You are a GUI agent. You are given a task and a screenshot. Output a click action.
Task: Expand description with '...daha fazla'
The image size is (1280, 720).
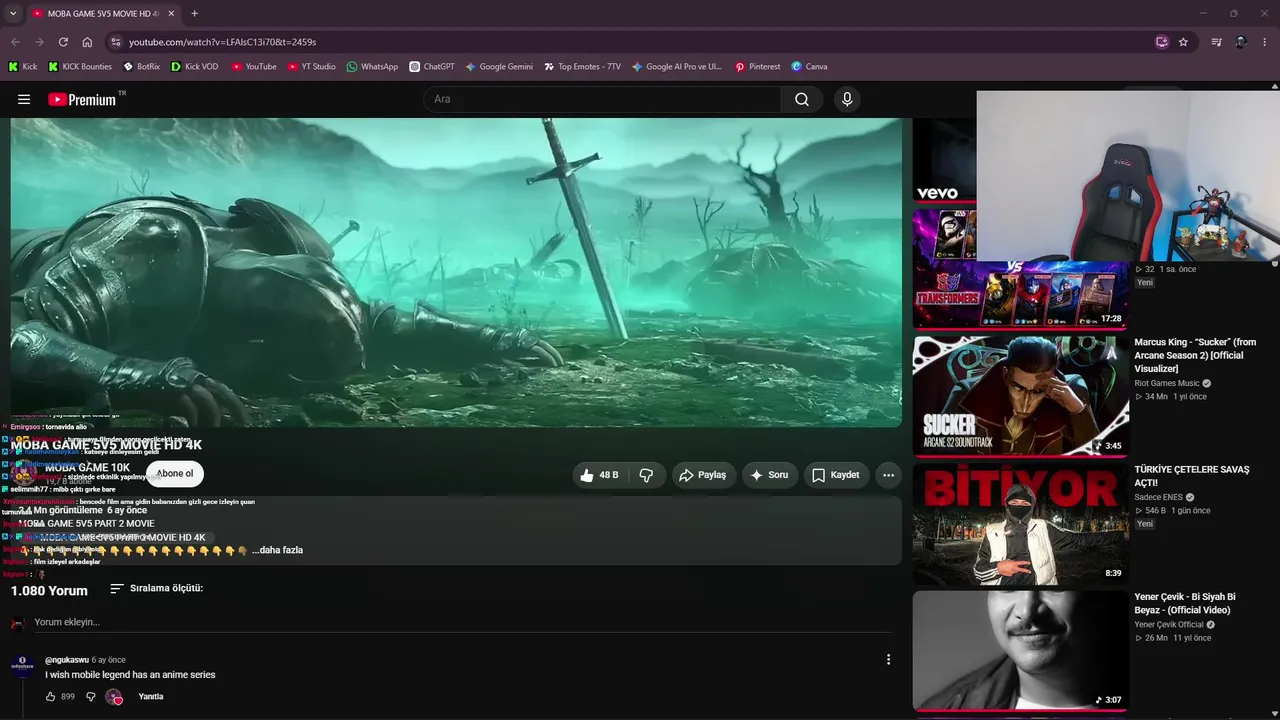tap(277, 550)
